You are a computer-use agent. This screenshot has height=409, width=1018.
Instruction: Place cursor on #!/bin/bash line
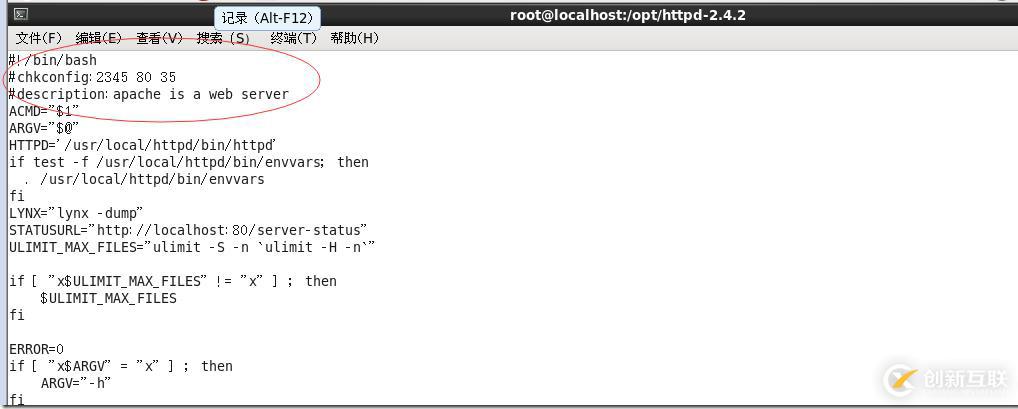tap(53, 60)
